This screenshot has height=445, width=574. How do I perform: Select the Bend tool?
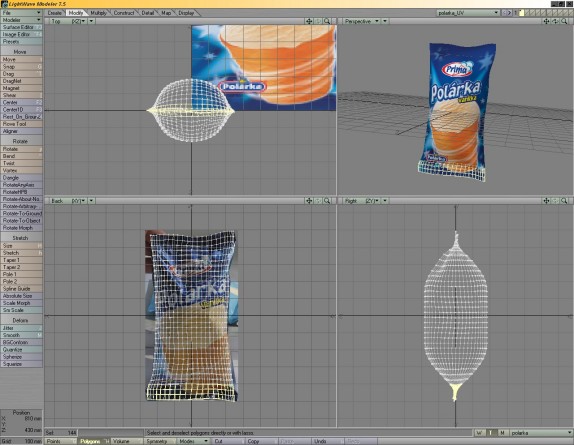point(22,156)
